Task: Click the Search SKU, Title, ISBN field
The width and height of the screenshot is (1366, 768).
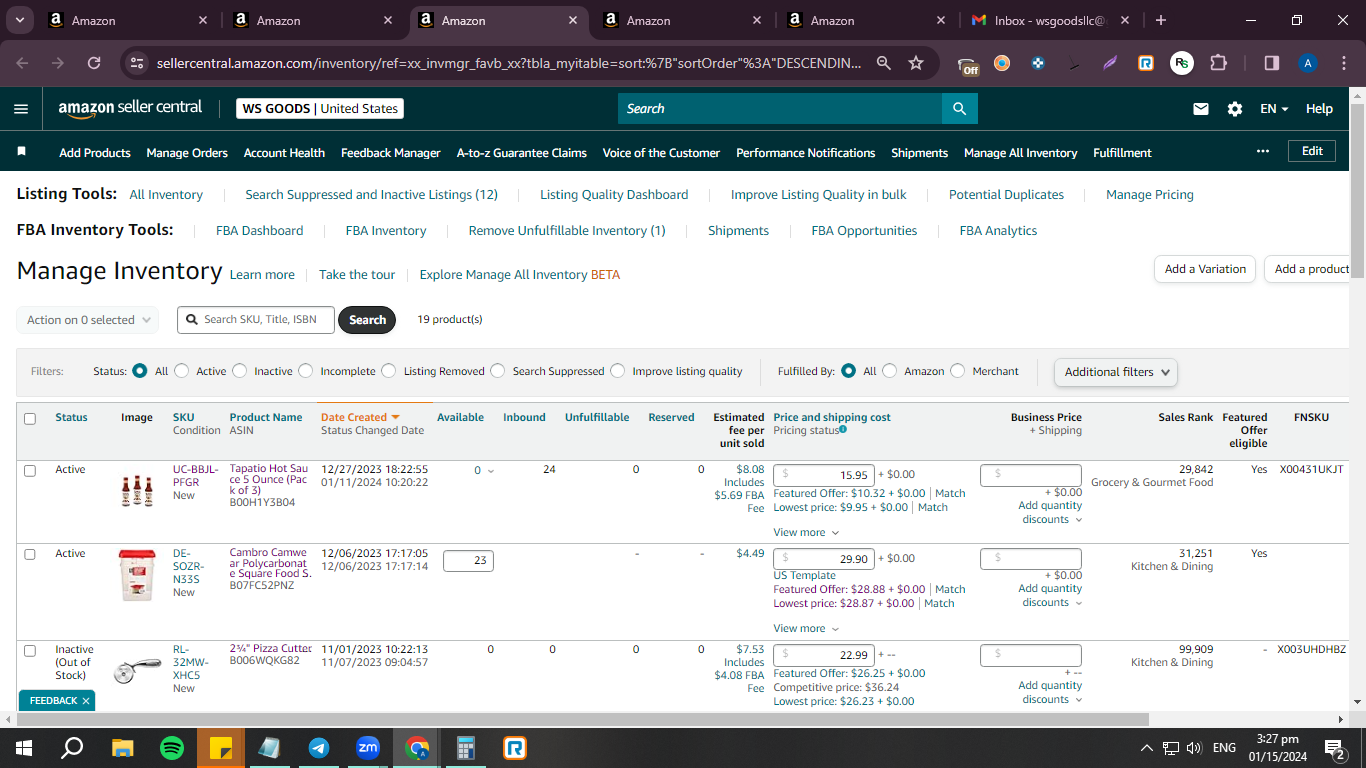Action: click(x=256, y=320)
